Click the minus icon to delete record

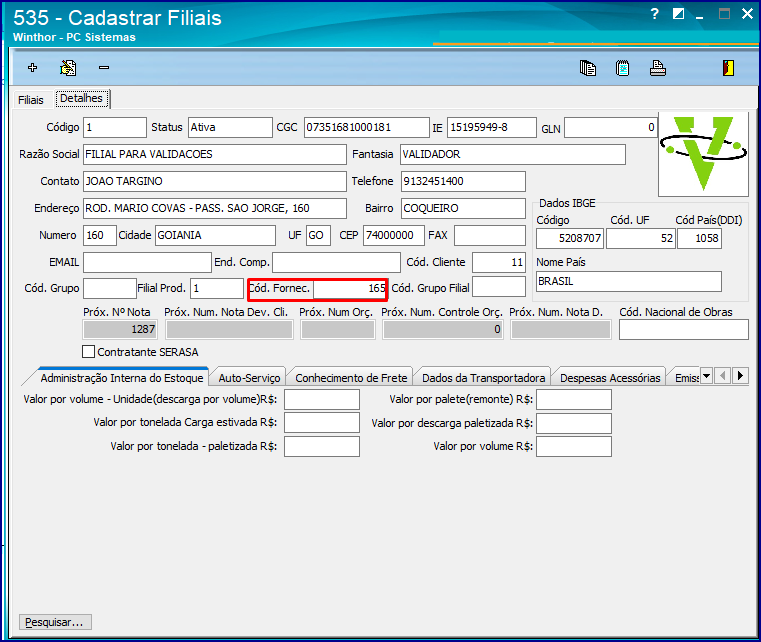tap(104, 67)
